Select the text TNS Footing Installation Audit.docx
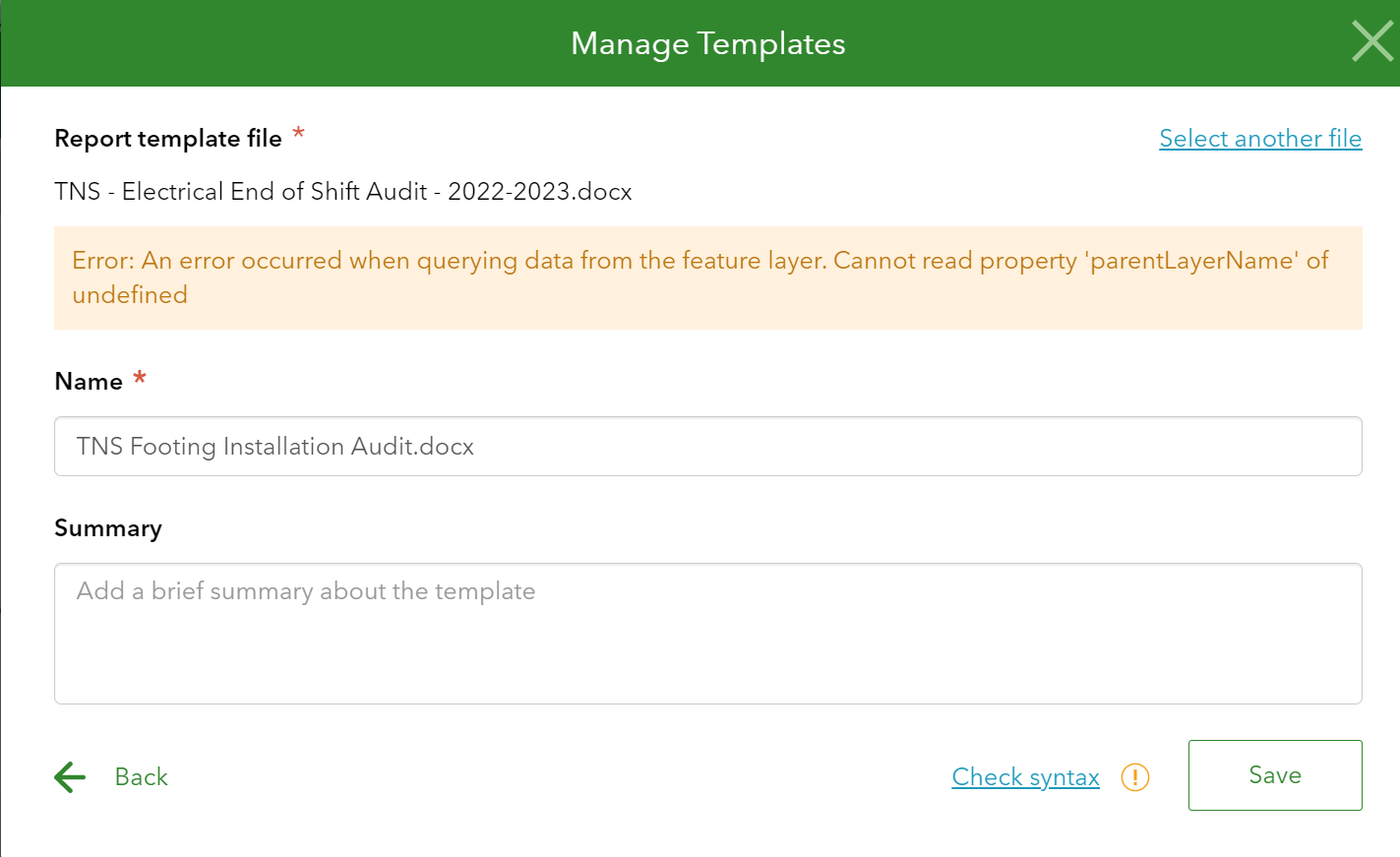Screen dimensions: 1400x857 [274, 446]
